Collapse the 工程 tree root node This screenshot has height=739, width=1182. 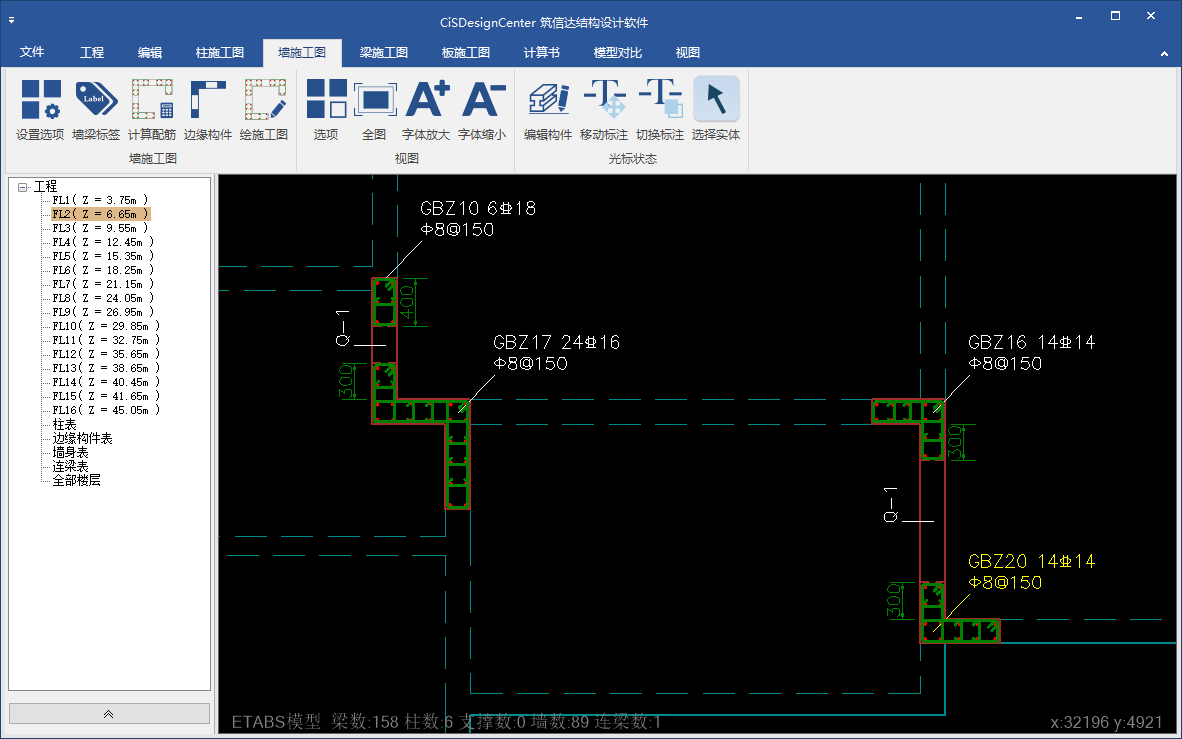point(23,187)
